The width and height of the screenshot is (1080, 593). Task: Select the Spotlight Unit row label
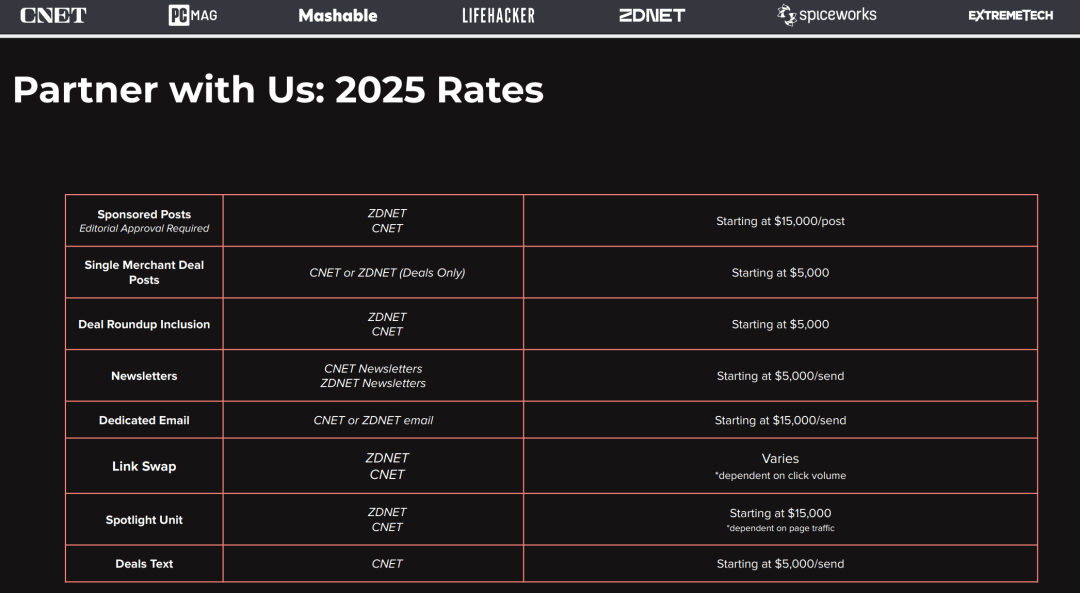click(144, 520)
